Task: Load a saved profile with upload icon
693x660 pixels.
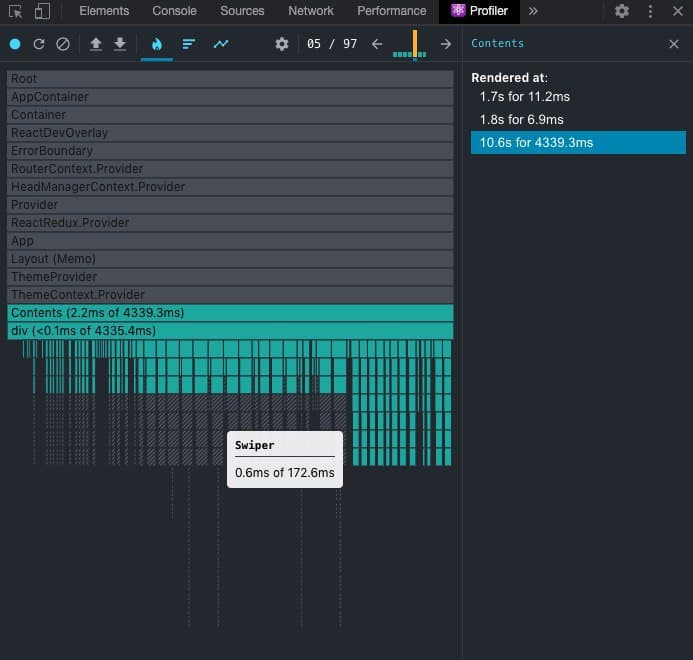Action: point(96,44)
